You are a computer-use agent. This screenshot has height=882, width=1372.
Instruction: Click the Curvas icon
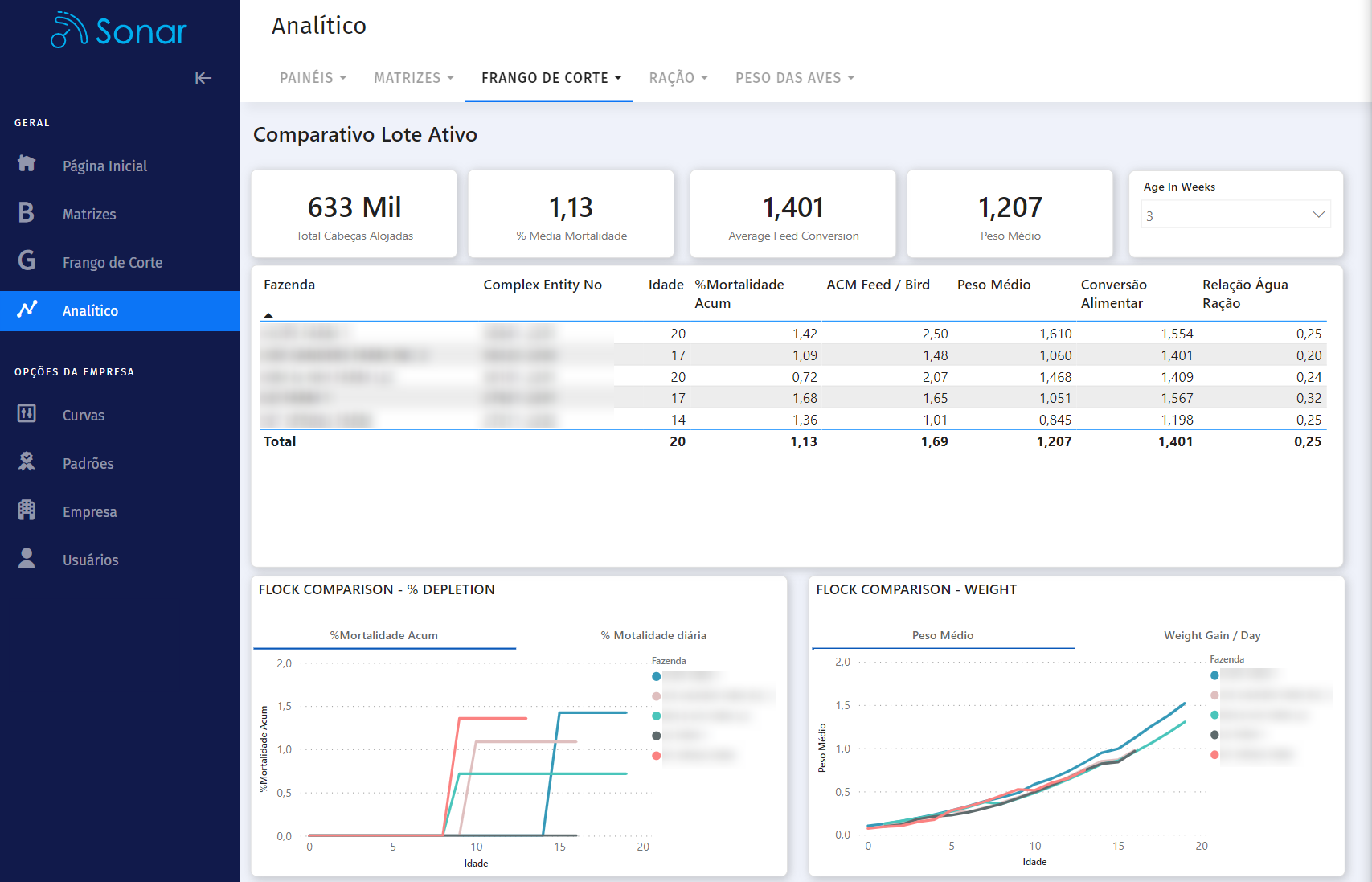(27, 413)
